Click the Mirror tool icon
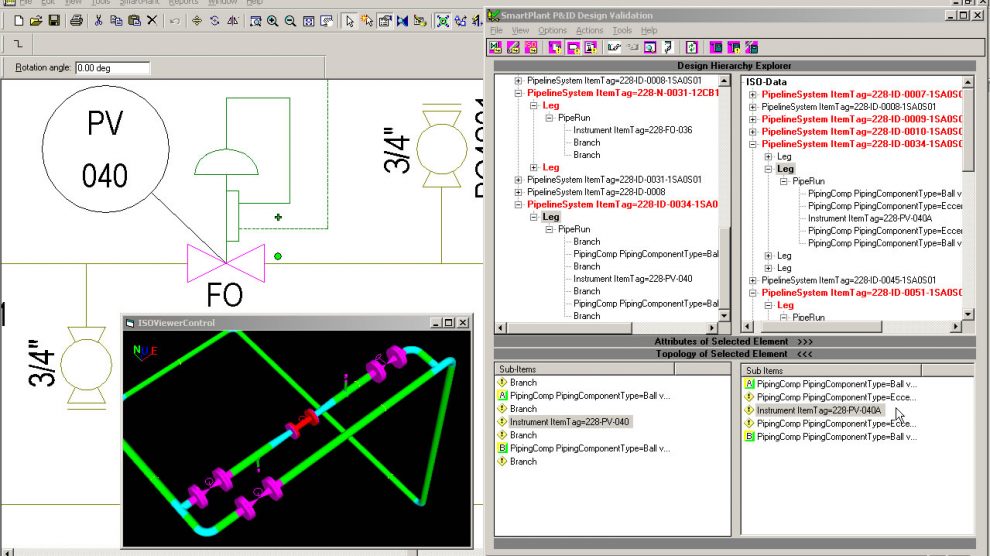Image resolution: width=990 pixels, height=556 pixels. click(x=233, y=21)
